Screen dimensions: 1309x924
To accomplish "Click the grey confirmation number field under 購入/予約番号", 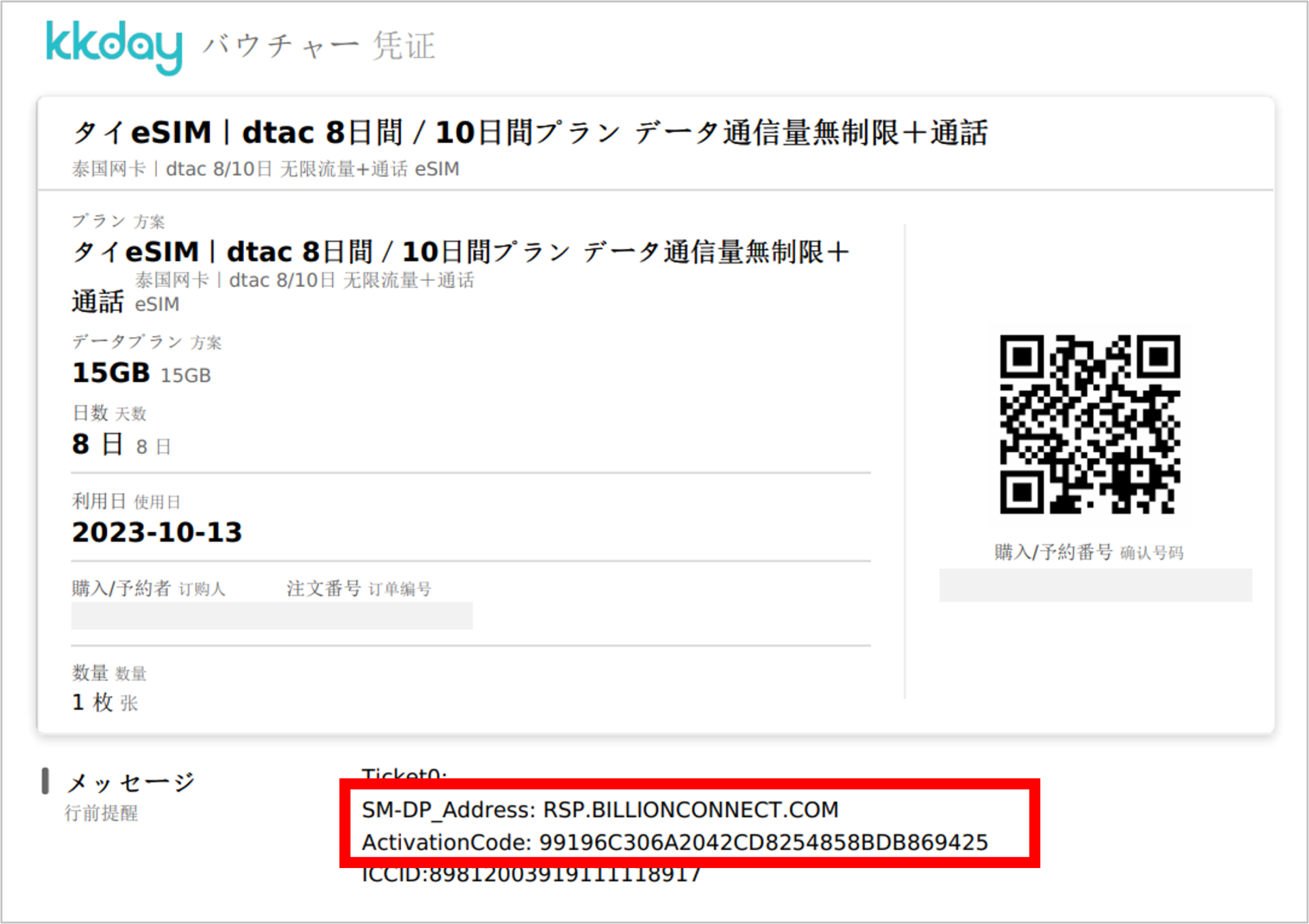I will click(1095, 585).
